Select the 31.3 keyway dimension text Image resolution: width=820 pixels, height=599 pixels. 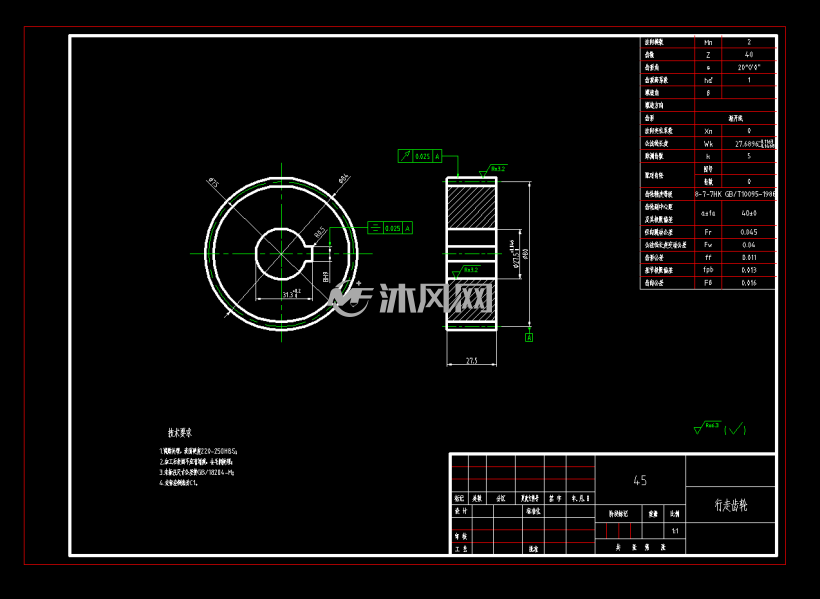[x=290, y=294]
